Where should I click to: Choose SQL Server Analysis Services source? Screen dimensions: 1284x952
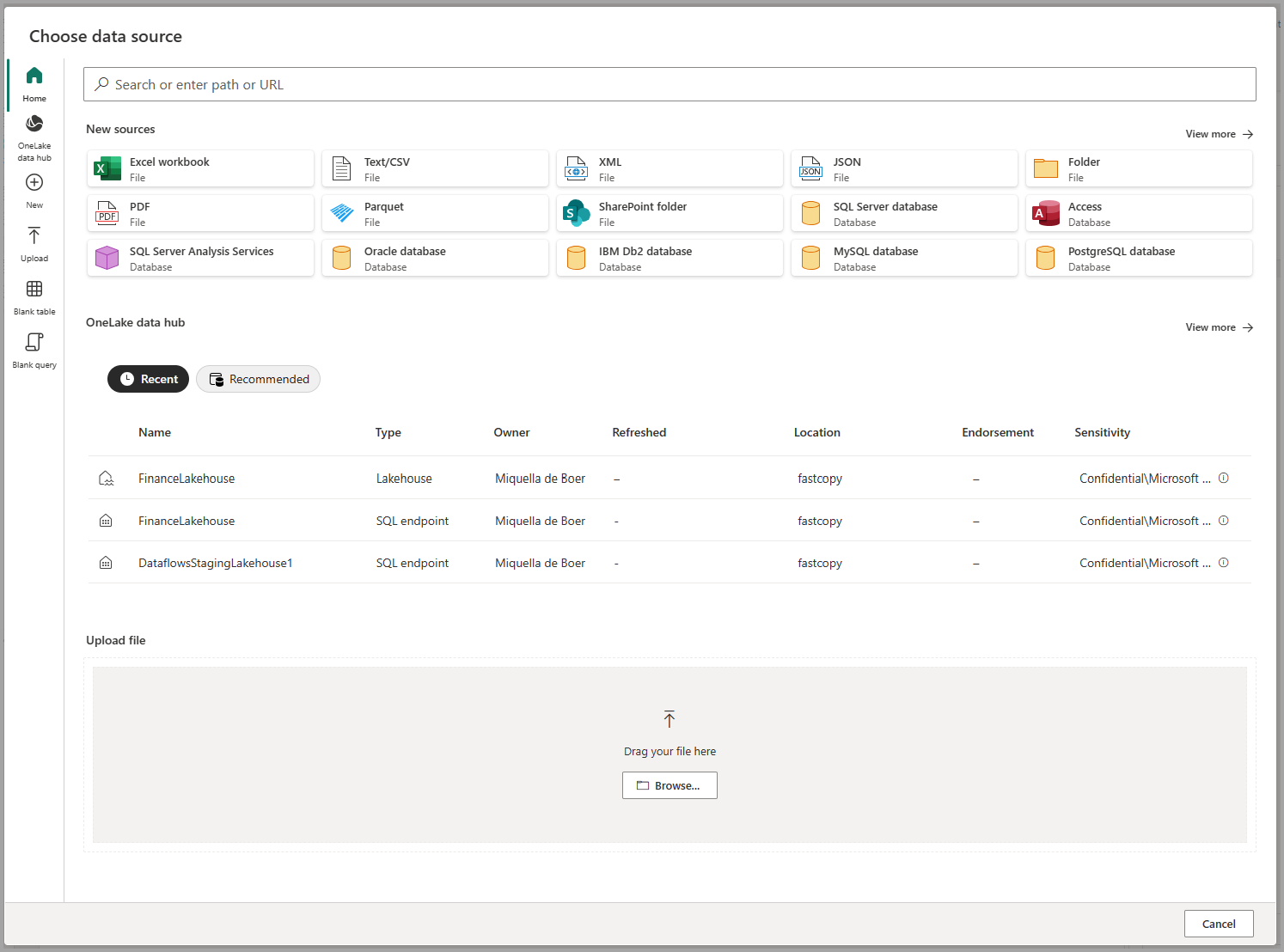tap(200, 258)
